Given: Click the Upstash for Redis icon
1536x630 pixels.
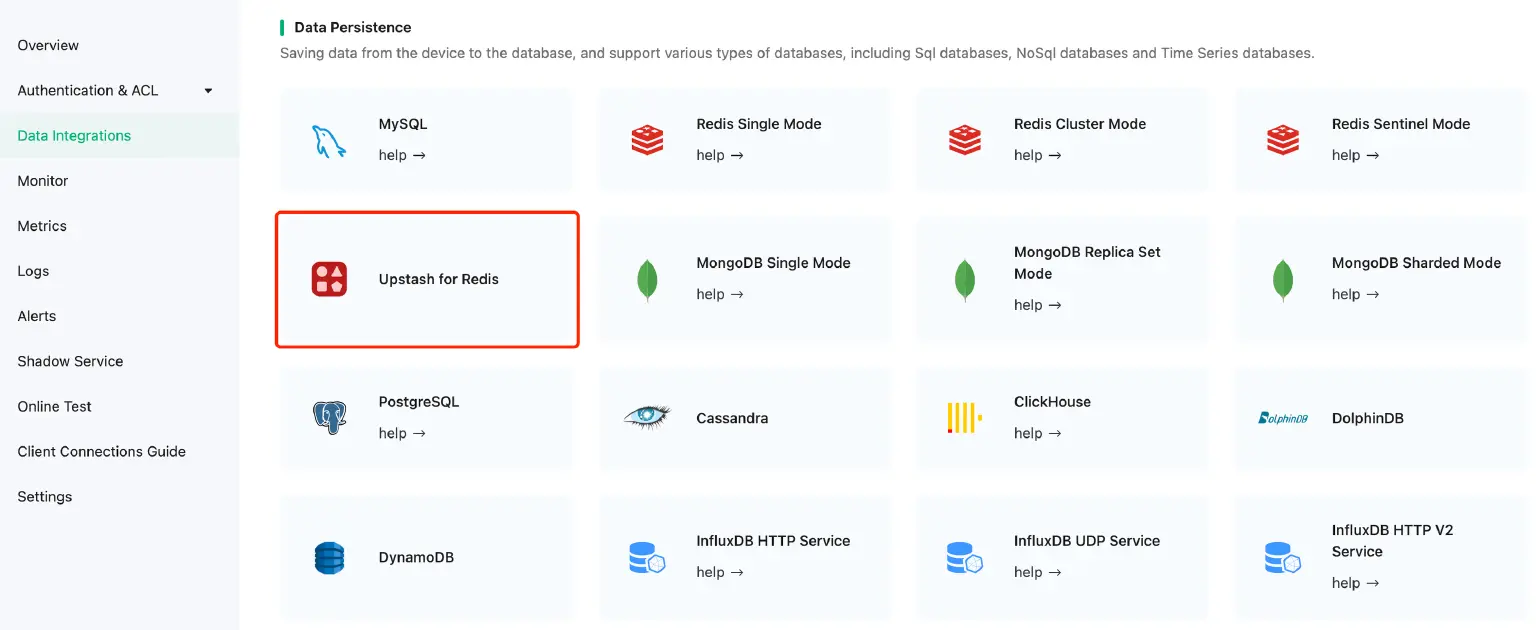Looking at the screenshot, I should tap(330, 279).
